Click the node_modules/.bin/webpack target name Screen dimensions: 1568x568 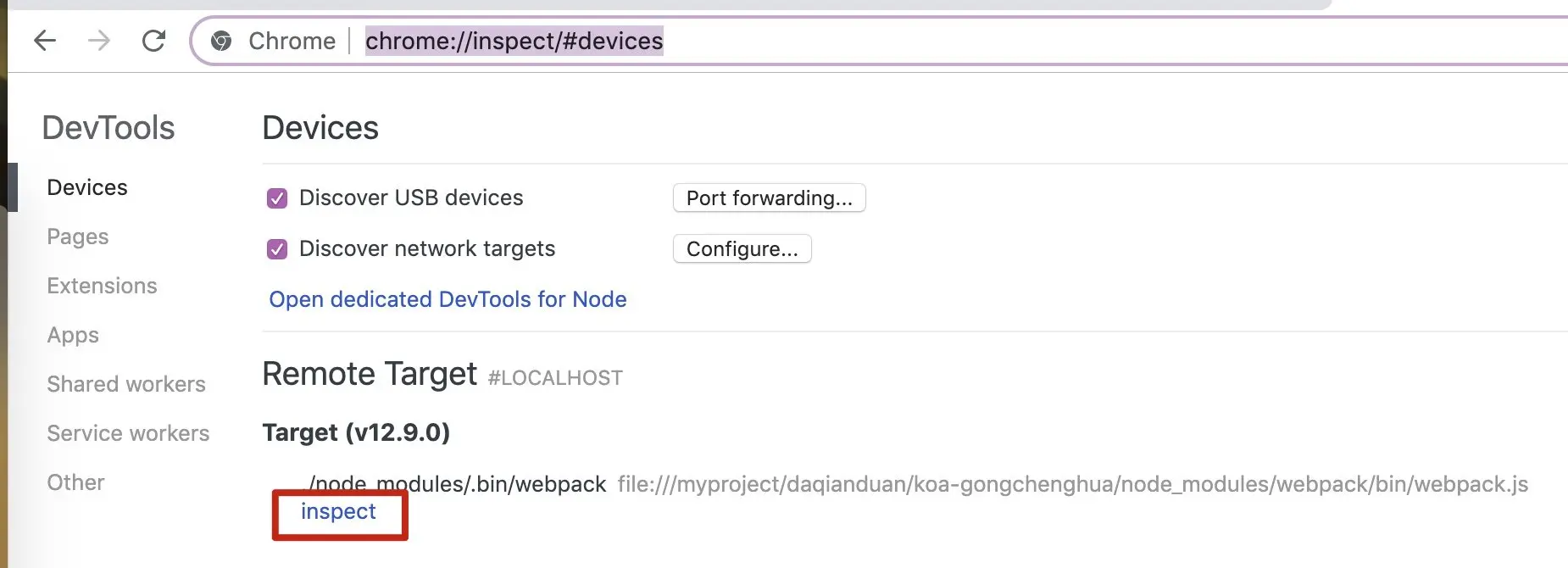pyautogui.click(x=458, y=484)
